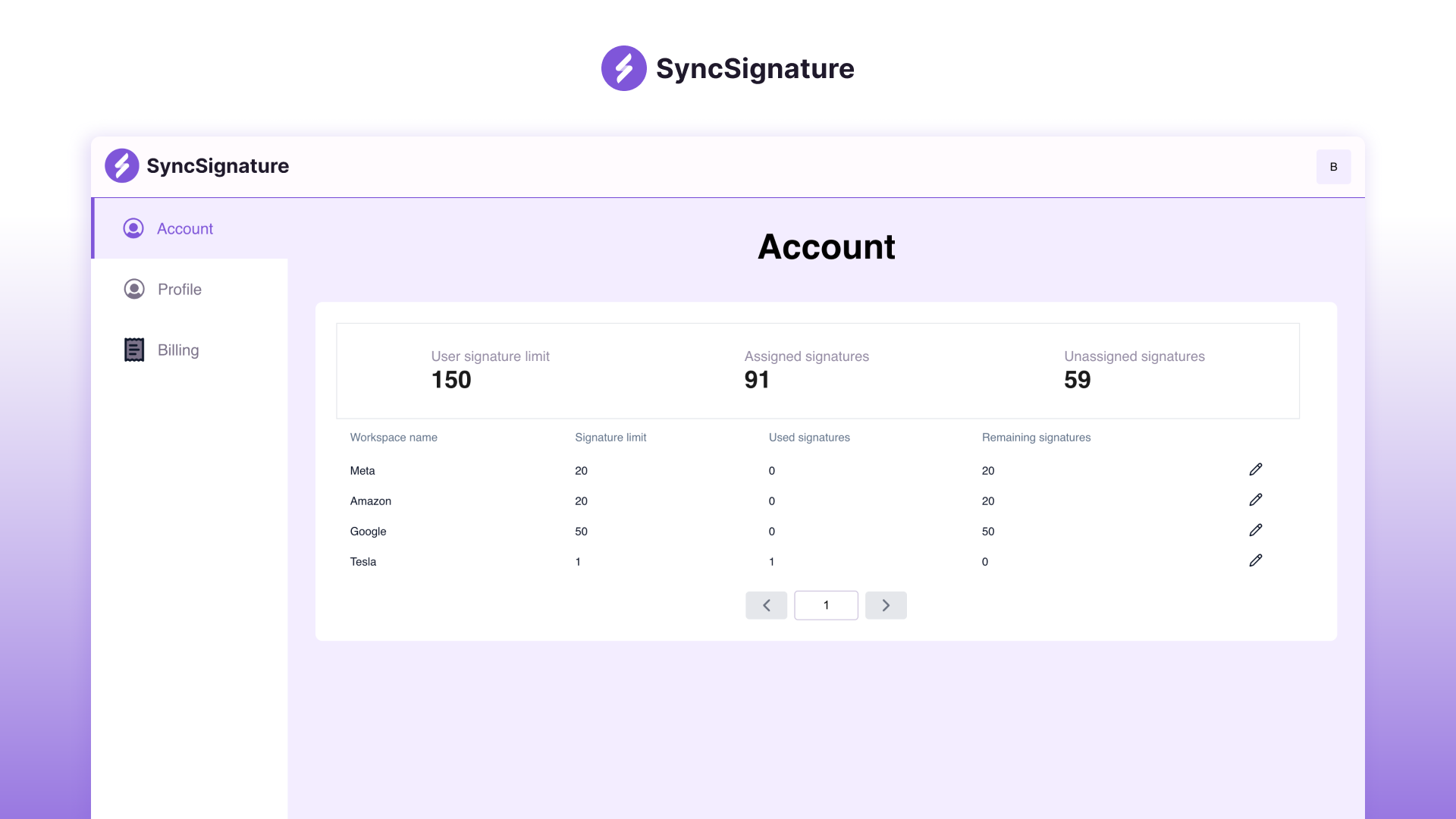Click the user avatar button top right

(x=1333, y=167)
